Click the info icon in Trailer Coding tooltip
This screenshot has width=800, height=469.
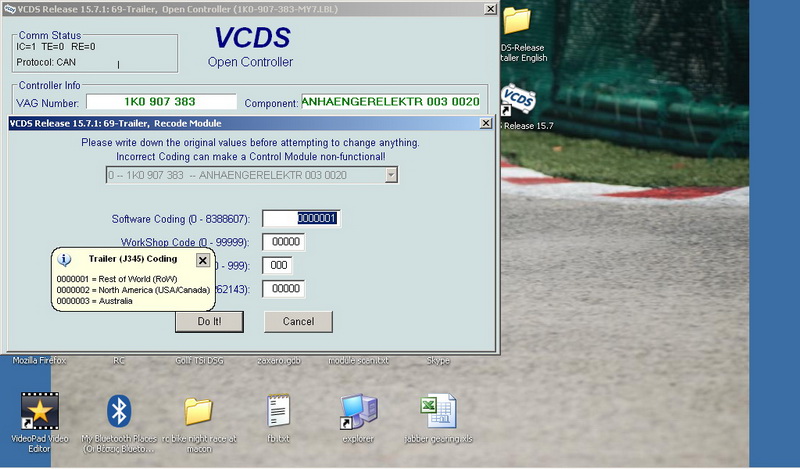coord(64,259)
